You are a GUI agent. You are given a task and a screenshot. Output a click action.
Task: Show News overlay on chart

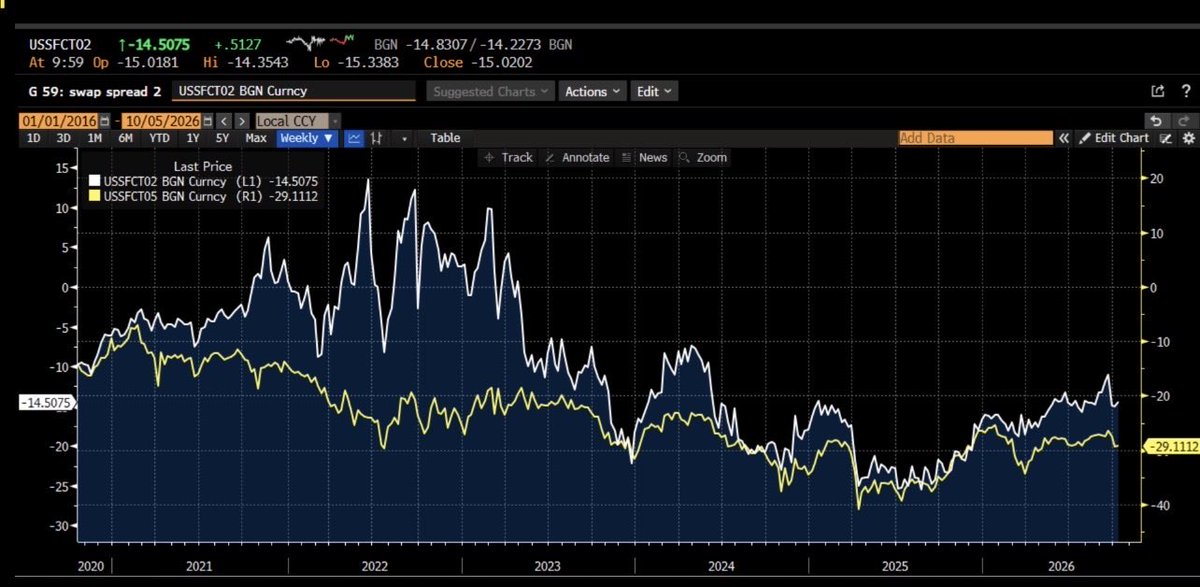click(x=644, y=157)
